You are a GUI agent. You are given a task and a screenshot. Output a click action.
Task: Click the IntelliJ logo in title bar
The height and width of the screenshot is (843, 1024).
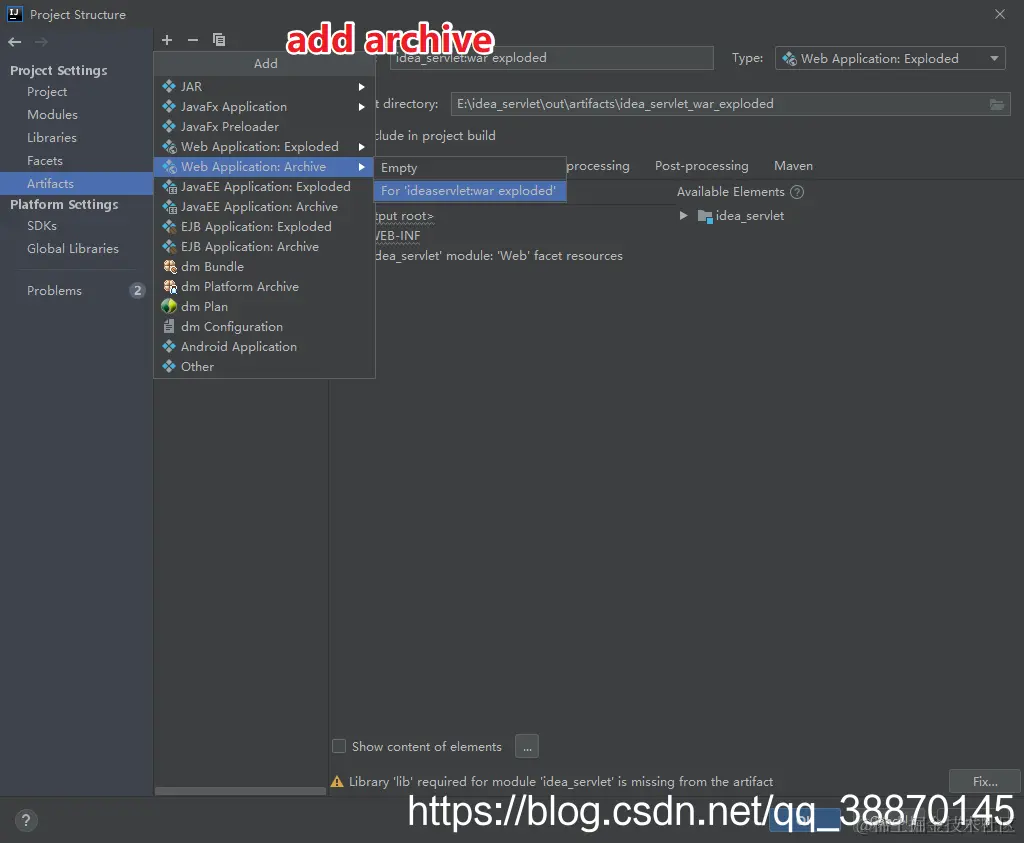pyautogui.click(x=14, y=14)
